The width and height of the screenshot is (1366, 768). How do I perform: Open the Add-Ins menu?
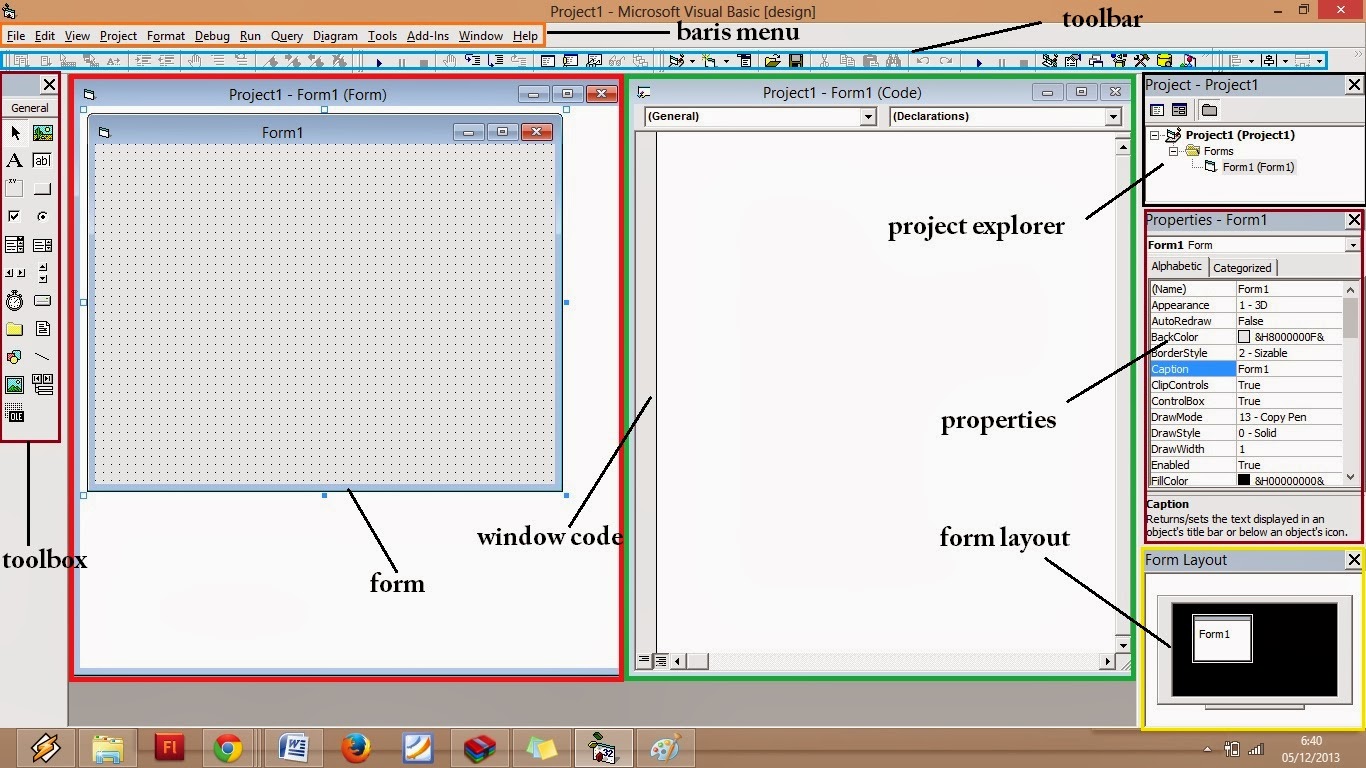(428, 36)
